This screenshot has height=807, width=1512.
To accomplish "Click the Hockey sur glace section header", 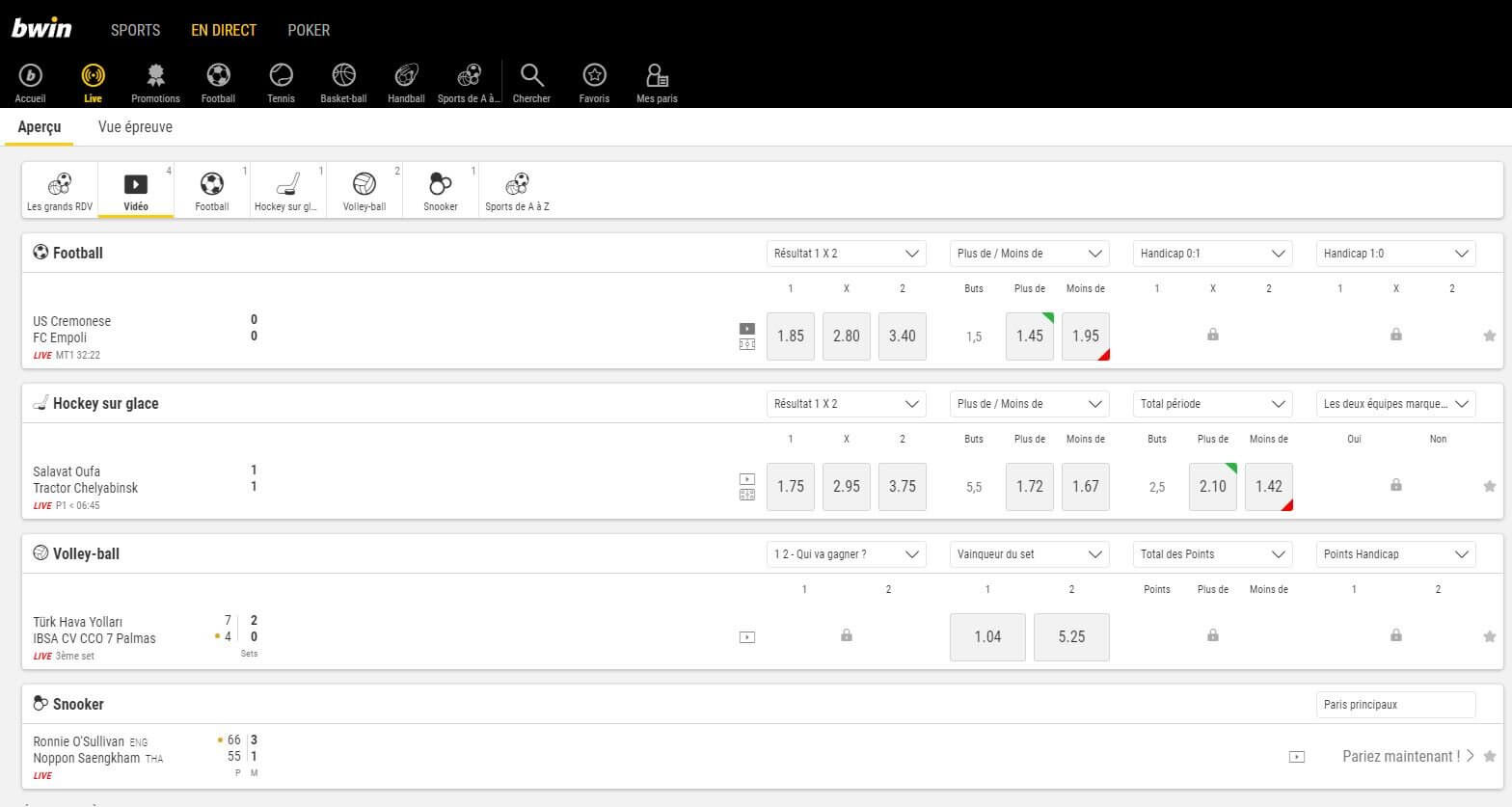I will coord(105,404).
